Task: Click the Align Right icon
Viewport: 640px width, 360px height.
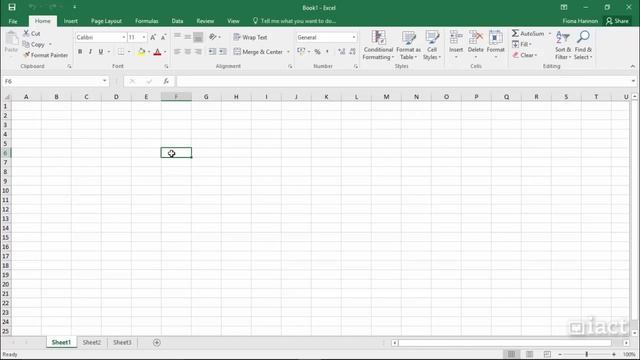Action: 198,52
